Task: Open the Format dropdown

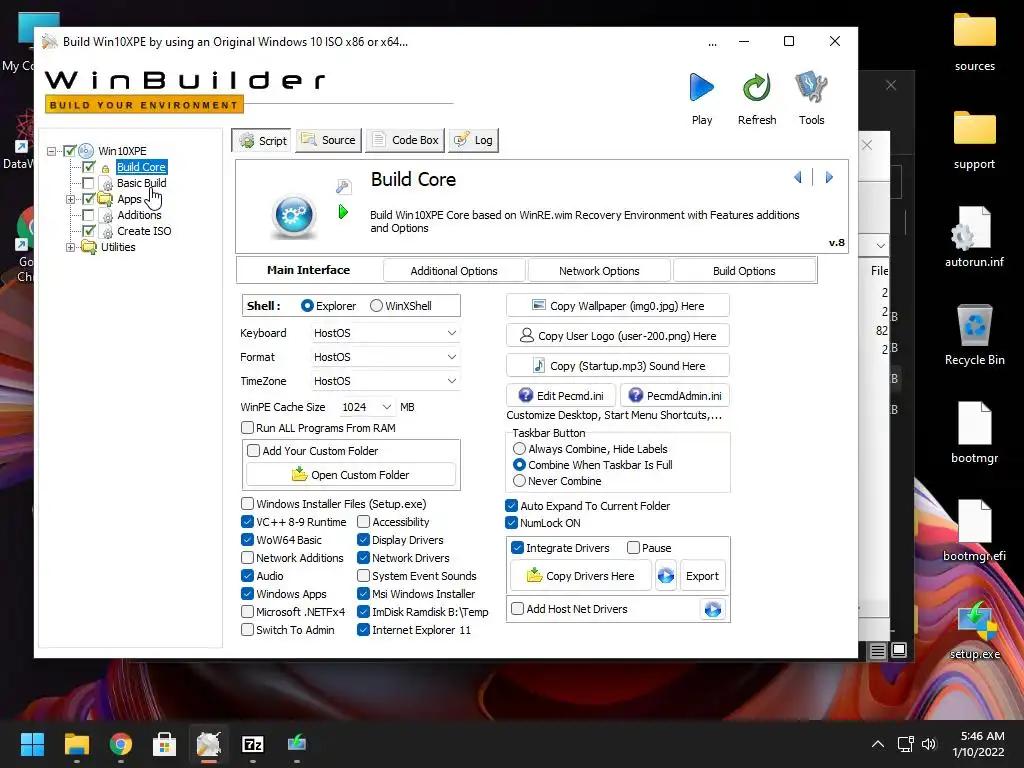Action: pyautogui.click(x=385, y=357)
